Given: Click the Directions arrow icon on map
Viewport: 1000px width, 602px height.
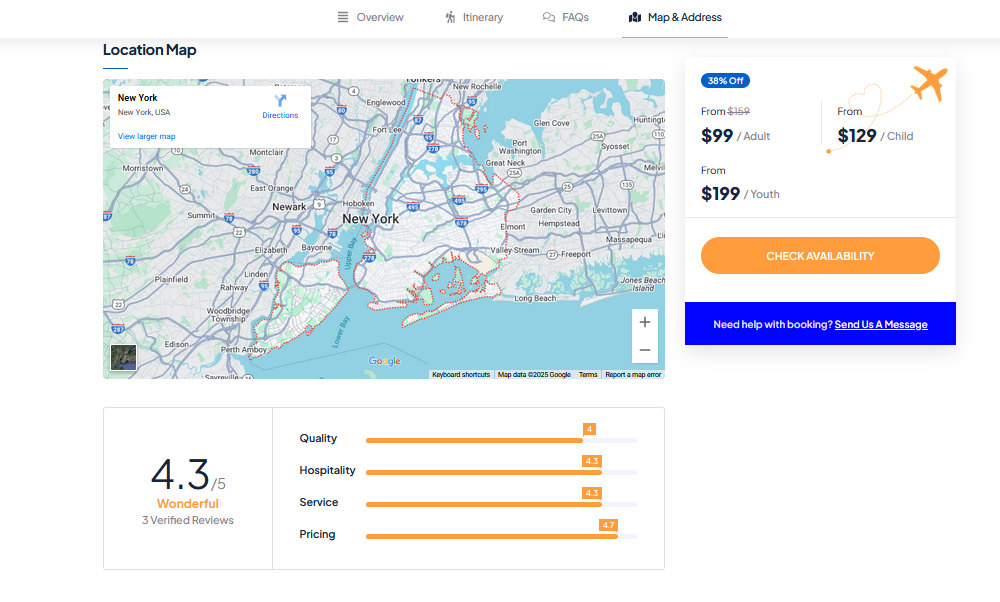Looking at the screenshot, I should pyautogui.click(x=280, y=101).
